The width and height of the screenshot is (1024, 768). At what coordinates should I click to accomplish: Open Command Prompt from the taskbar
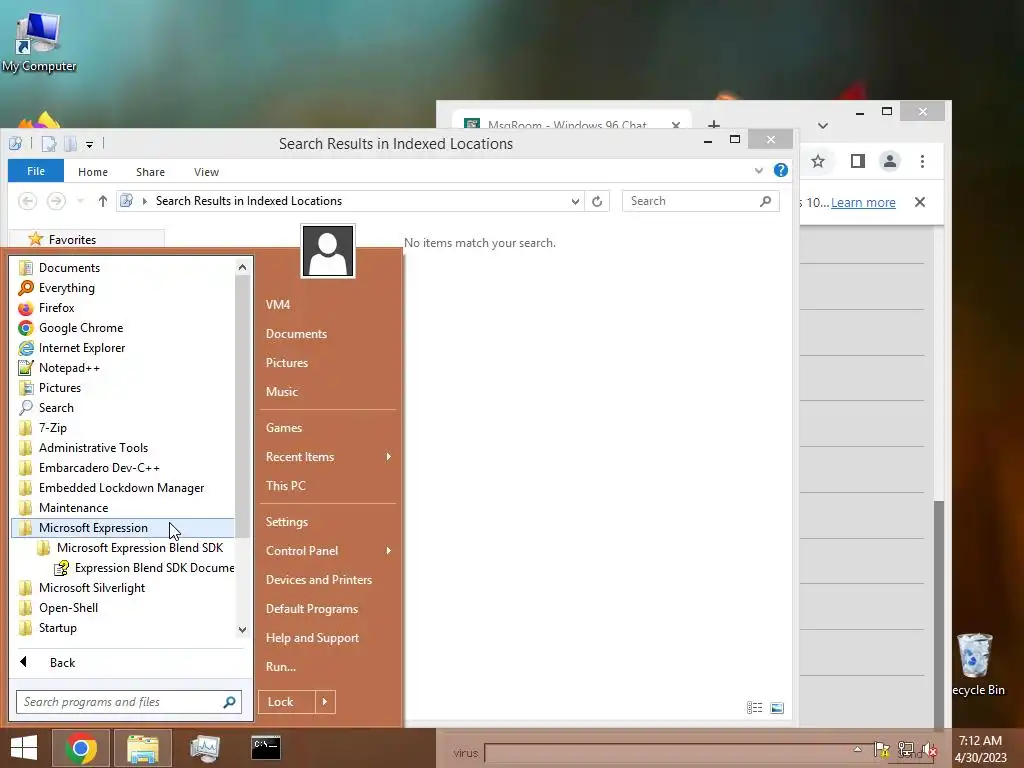pyautogui.click(x=266, y=748)
